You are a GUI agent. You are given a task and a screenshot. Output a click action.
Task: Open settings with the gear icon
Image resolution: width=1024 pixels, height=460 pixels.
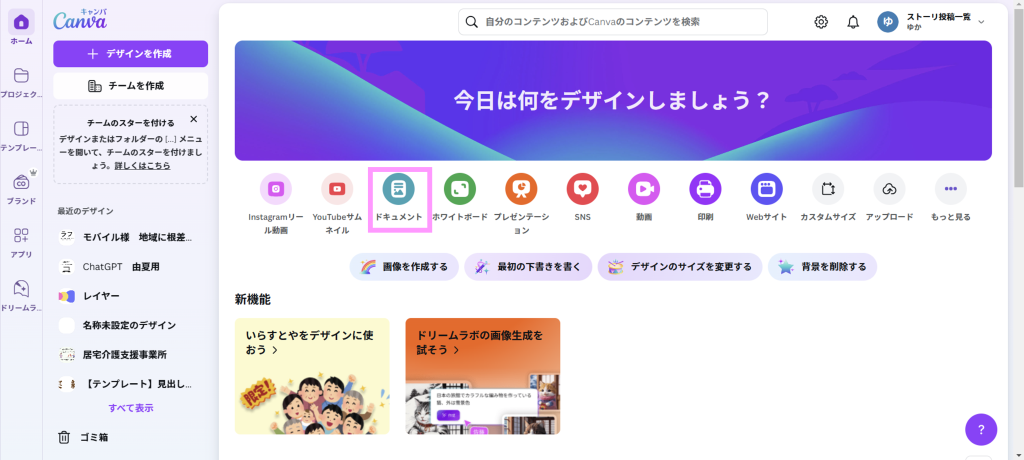pyautogui.click(x=821, y=22)
